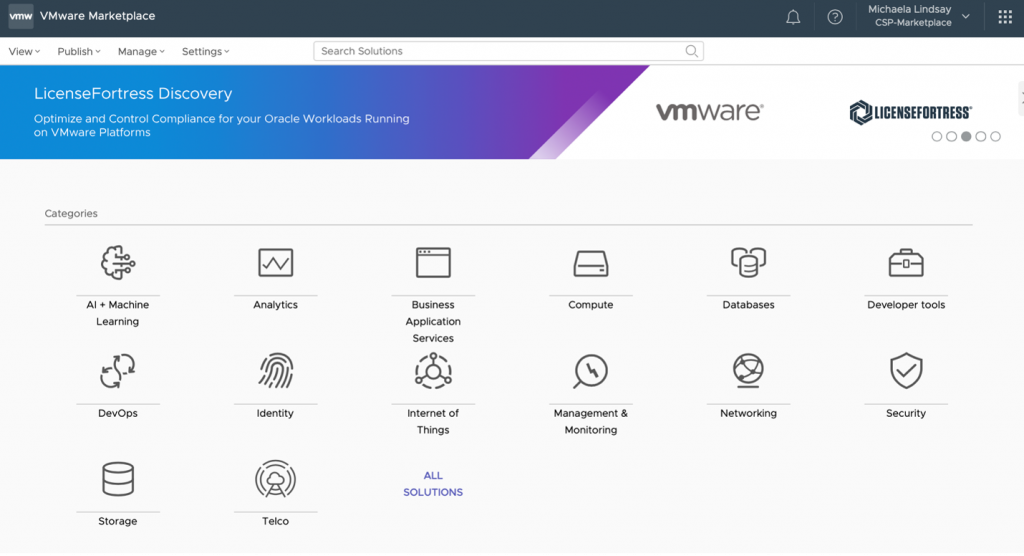Click the Storage label
Image resolution: width=1024 pixels, height=556 pixels.
[118, 521]
